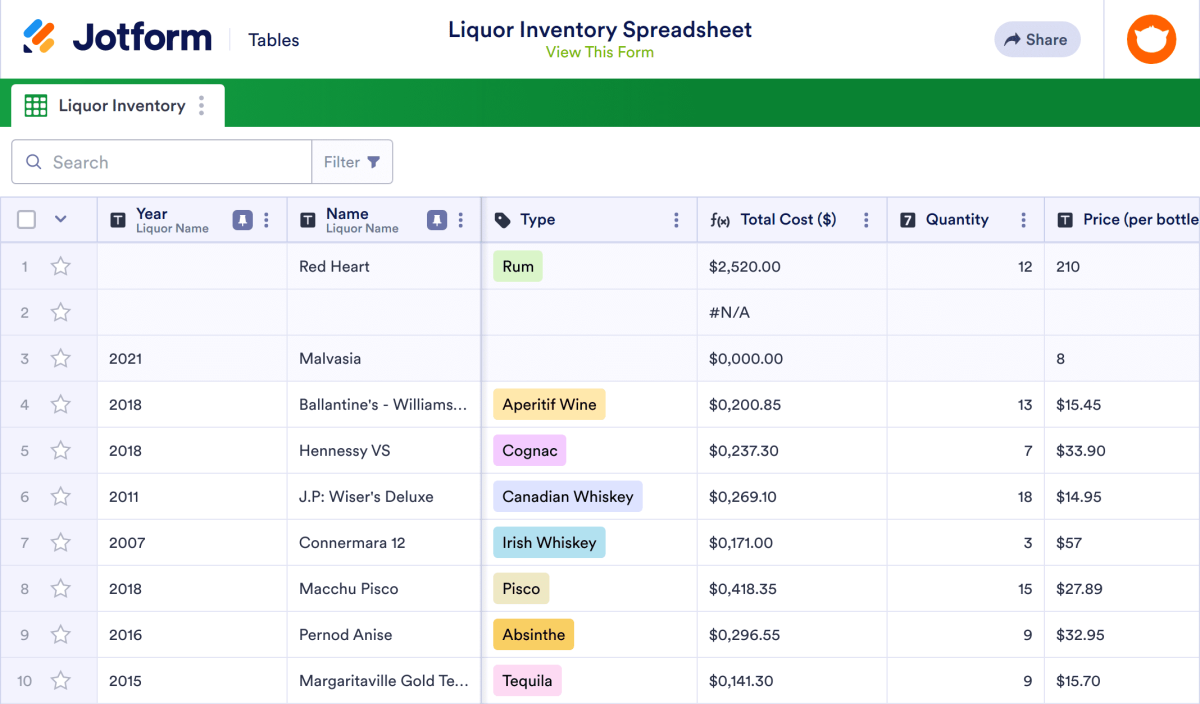
Task: Open View This Form link
Action: (600, 53)
